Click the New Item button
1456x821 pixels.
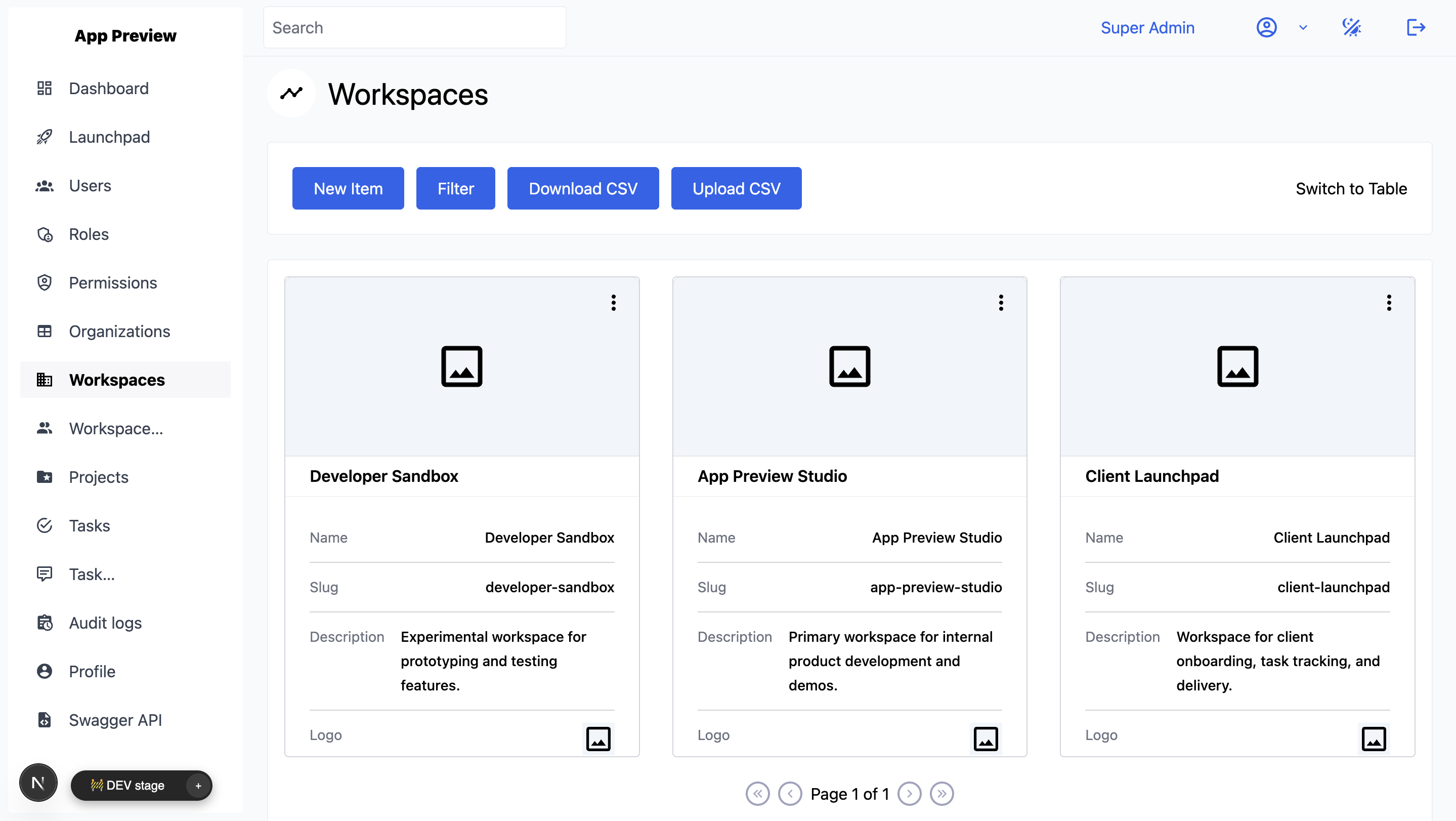pos(348,188)
